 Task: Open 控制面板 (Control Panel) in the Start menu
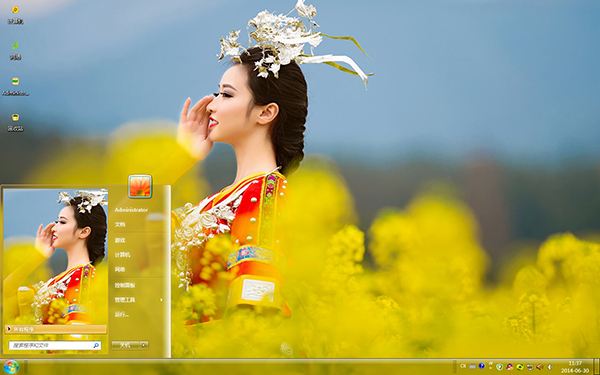tap(125, 285)
